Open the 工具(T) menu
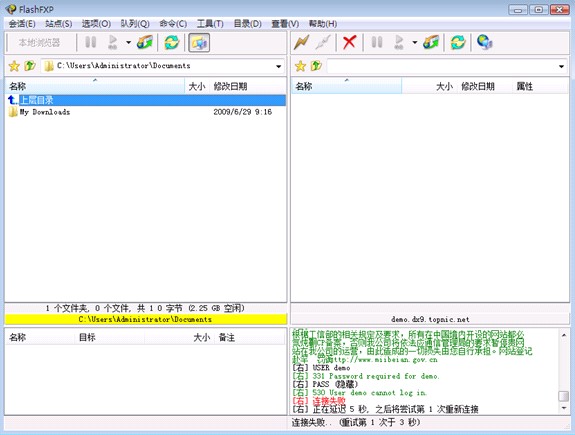 pyautogui.click(x=210, y=24)
